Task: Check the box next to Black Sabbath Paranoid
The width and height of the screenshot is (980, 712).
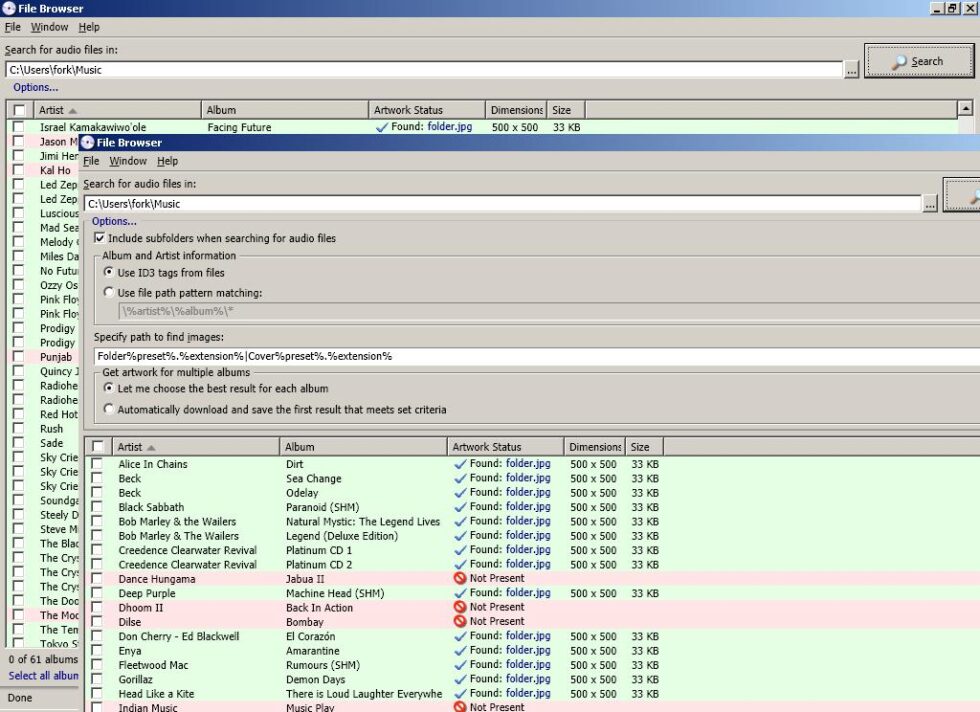Action: tap(96, 506)
